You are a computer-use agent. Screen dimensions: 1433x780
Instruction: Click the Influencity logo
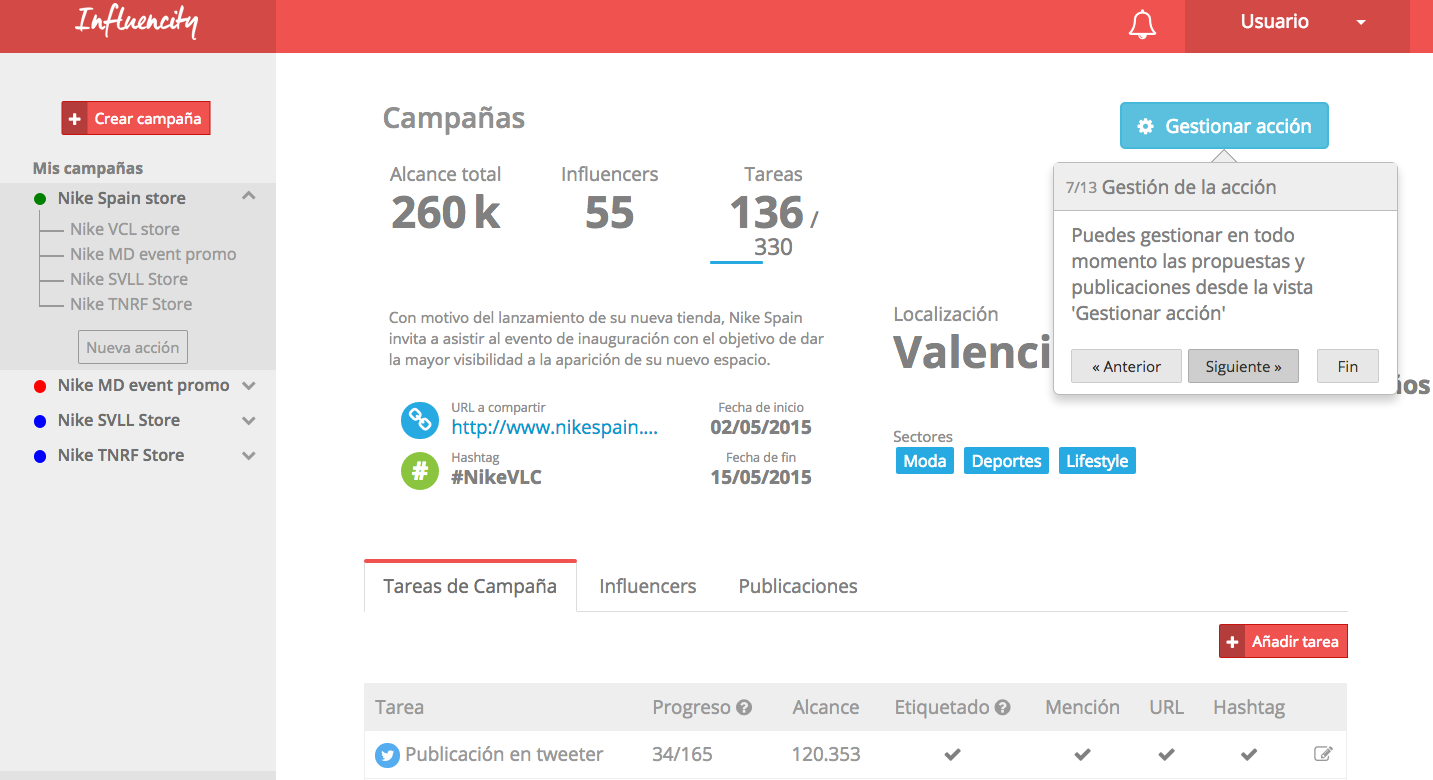[x=137, y=22]
